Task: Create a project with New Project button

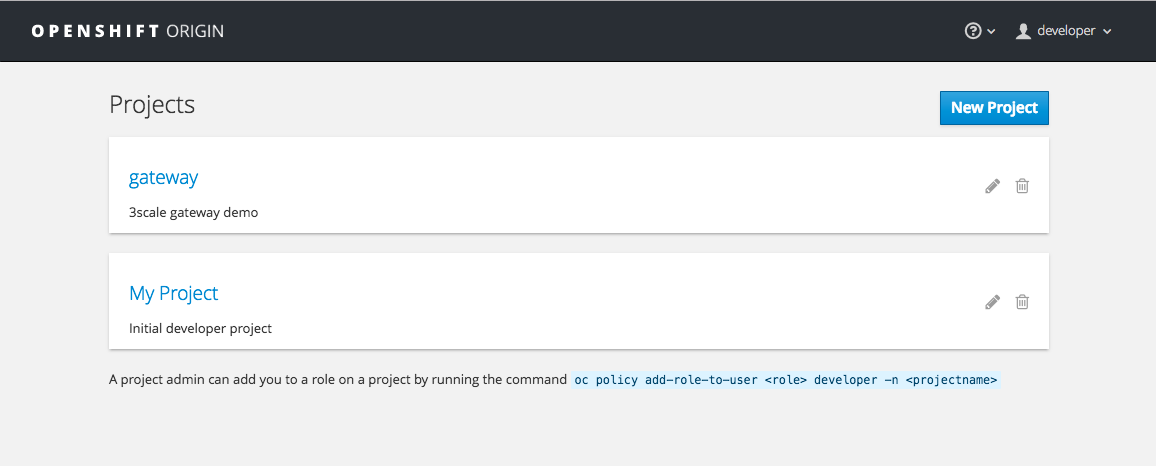Action: (994, 108)
